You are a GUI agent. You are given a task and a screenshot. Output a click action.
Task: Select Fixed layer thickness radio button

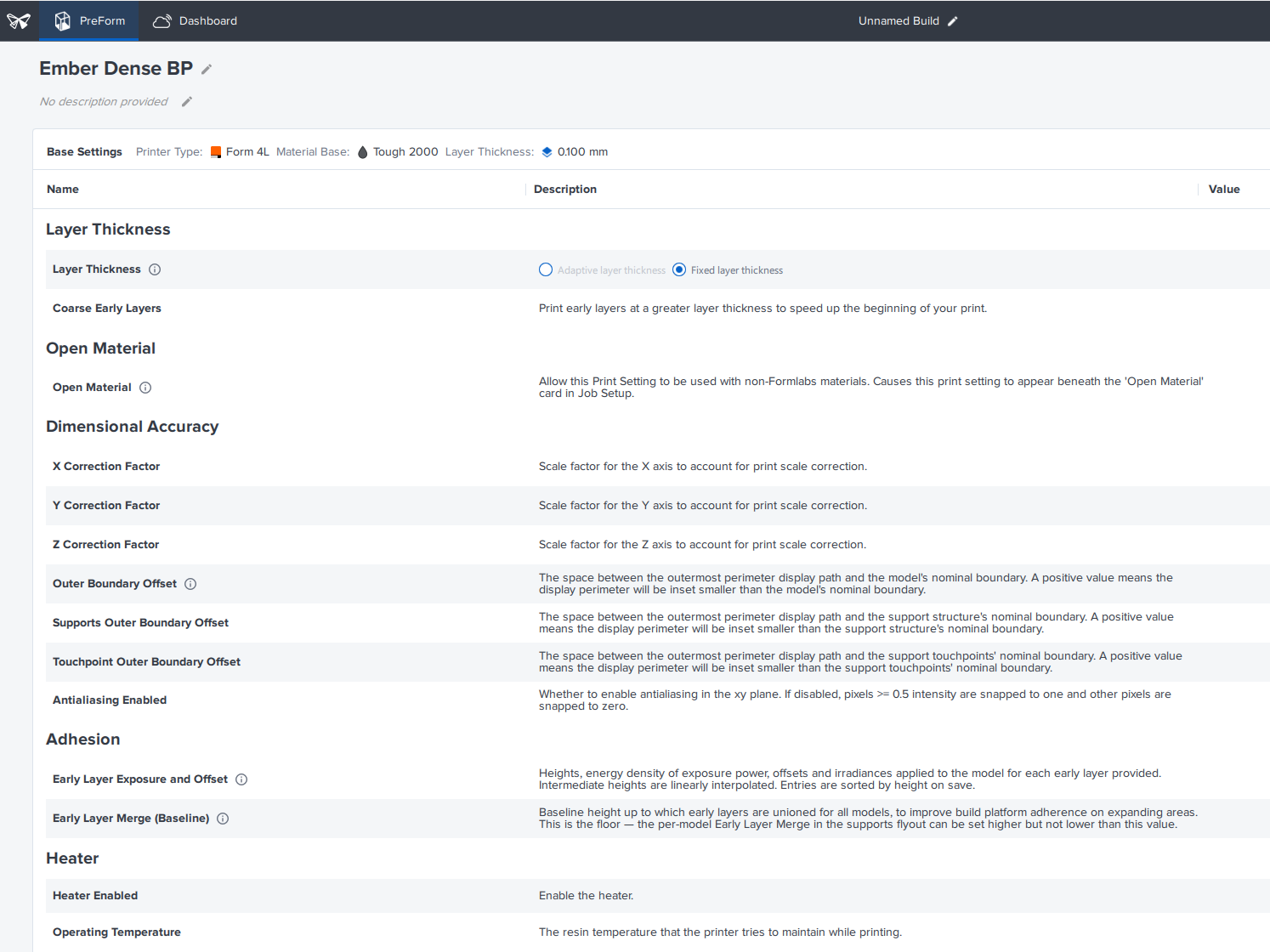click(679, 269)
